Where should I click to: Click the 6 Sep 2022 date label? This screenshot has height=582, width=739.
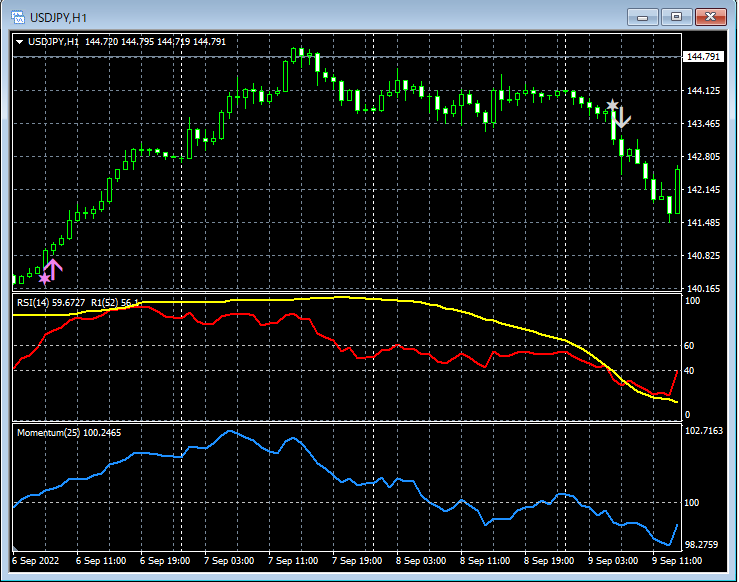pyautogui.click(x=35, y=561)
